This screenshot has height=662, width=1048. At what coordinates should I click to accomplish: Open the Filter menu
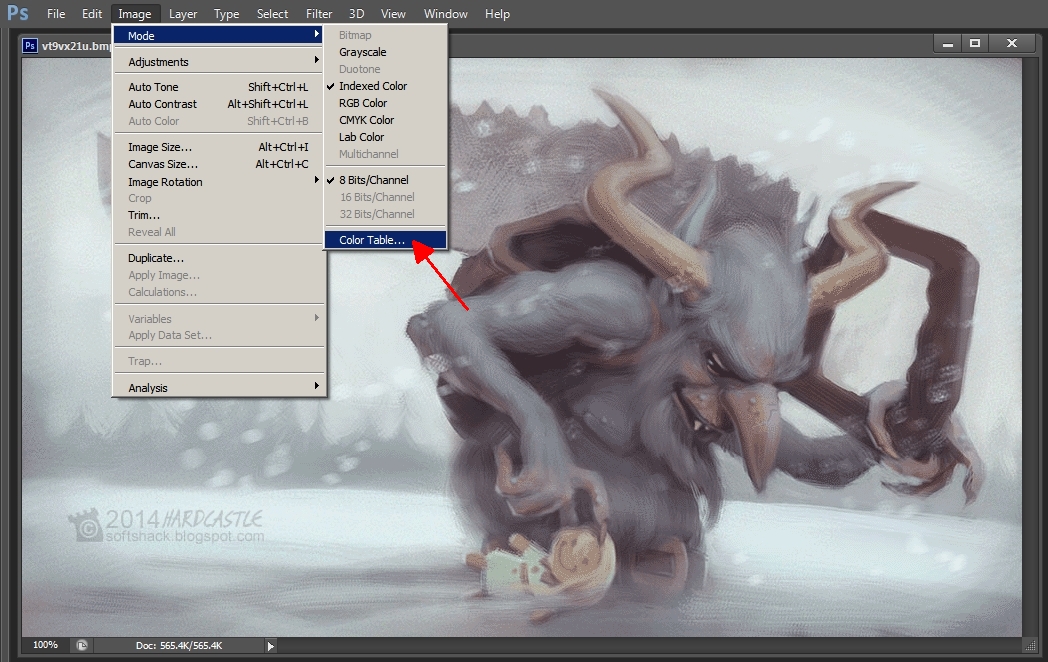319,13
